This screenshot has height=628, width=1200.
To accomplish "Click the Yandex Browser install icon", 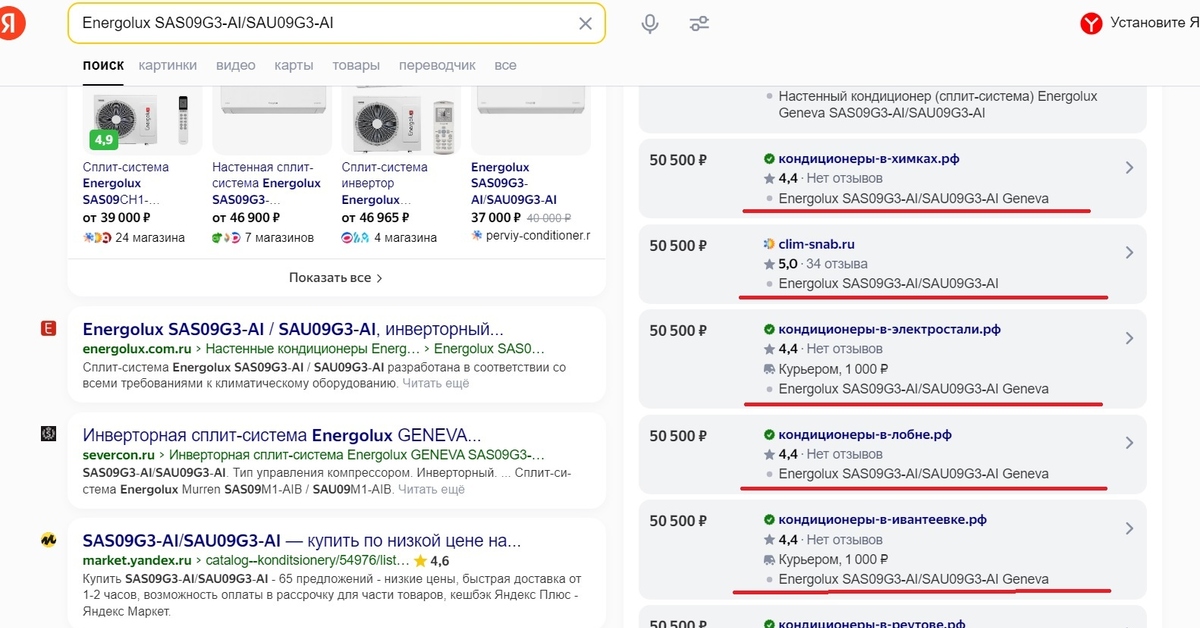I will tap(1091, 23).
